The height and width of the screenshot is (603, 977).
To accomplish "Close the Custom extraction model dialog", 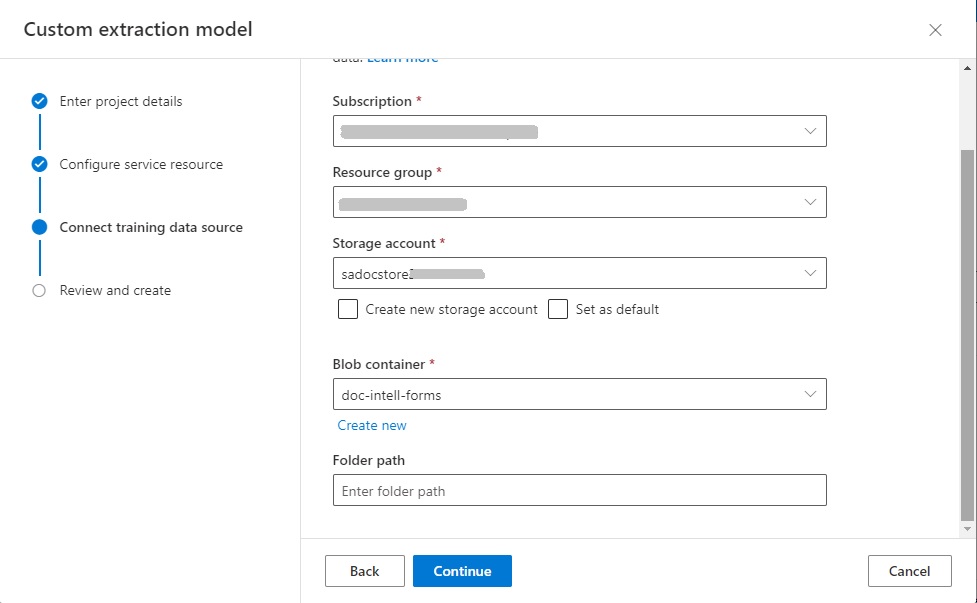I will click(935, 30).
